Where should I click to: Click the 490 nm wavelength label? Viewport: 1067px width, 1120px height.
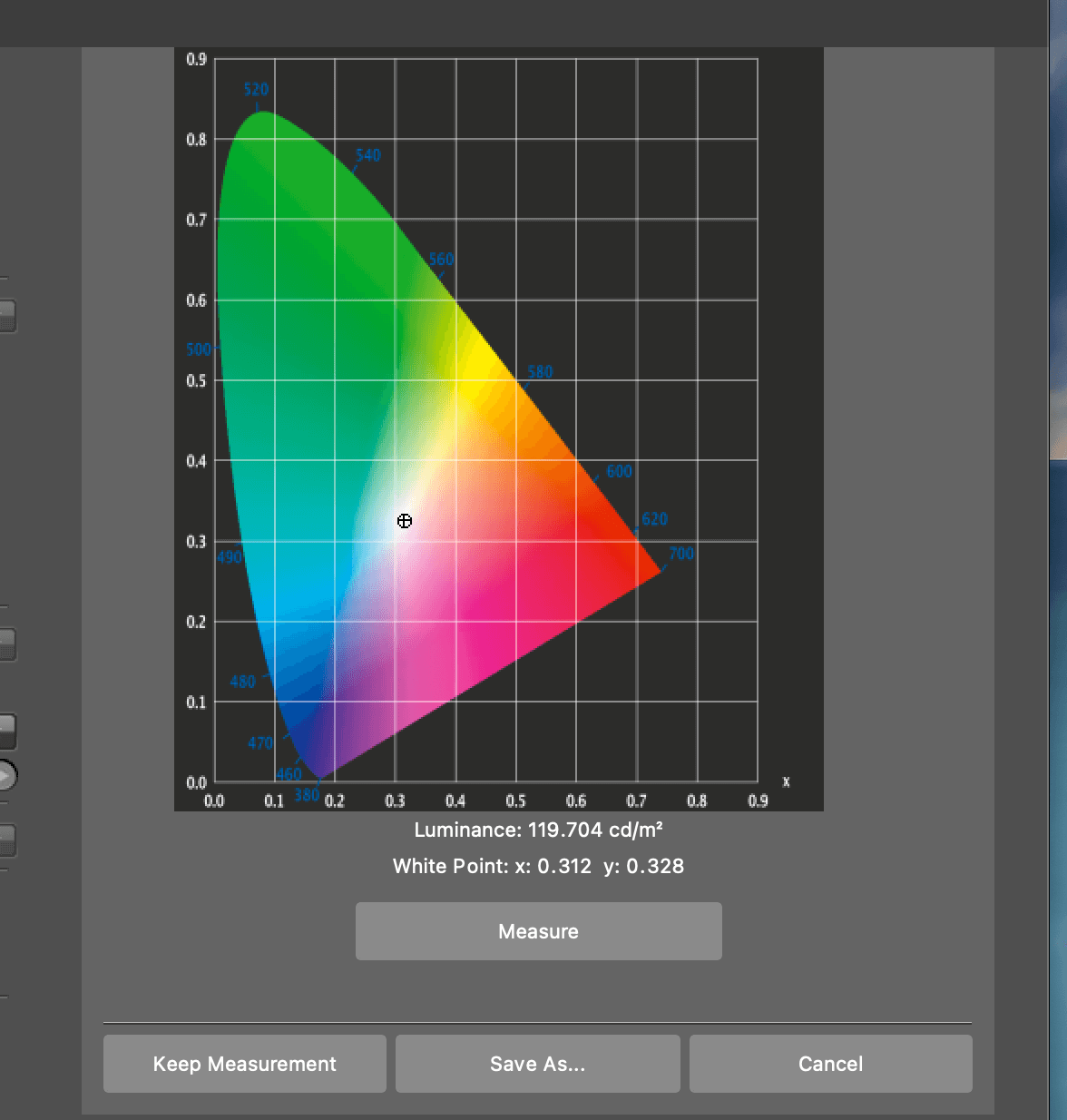tap(228, 556)
